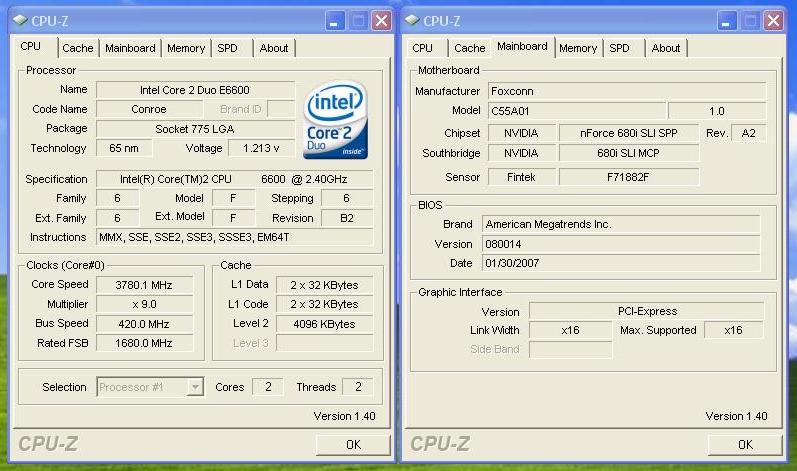
Task: Click the BIOS Version value 080014
Action: (621, 244)
